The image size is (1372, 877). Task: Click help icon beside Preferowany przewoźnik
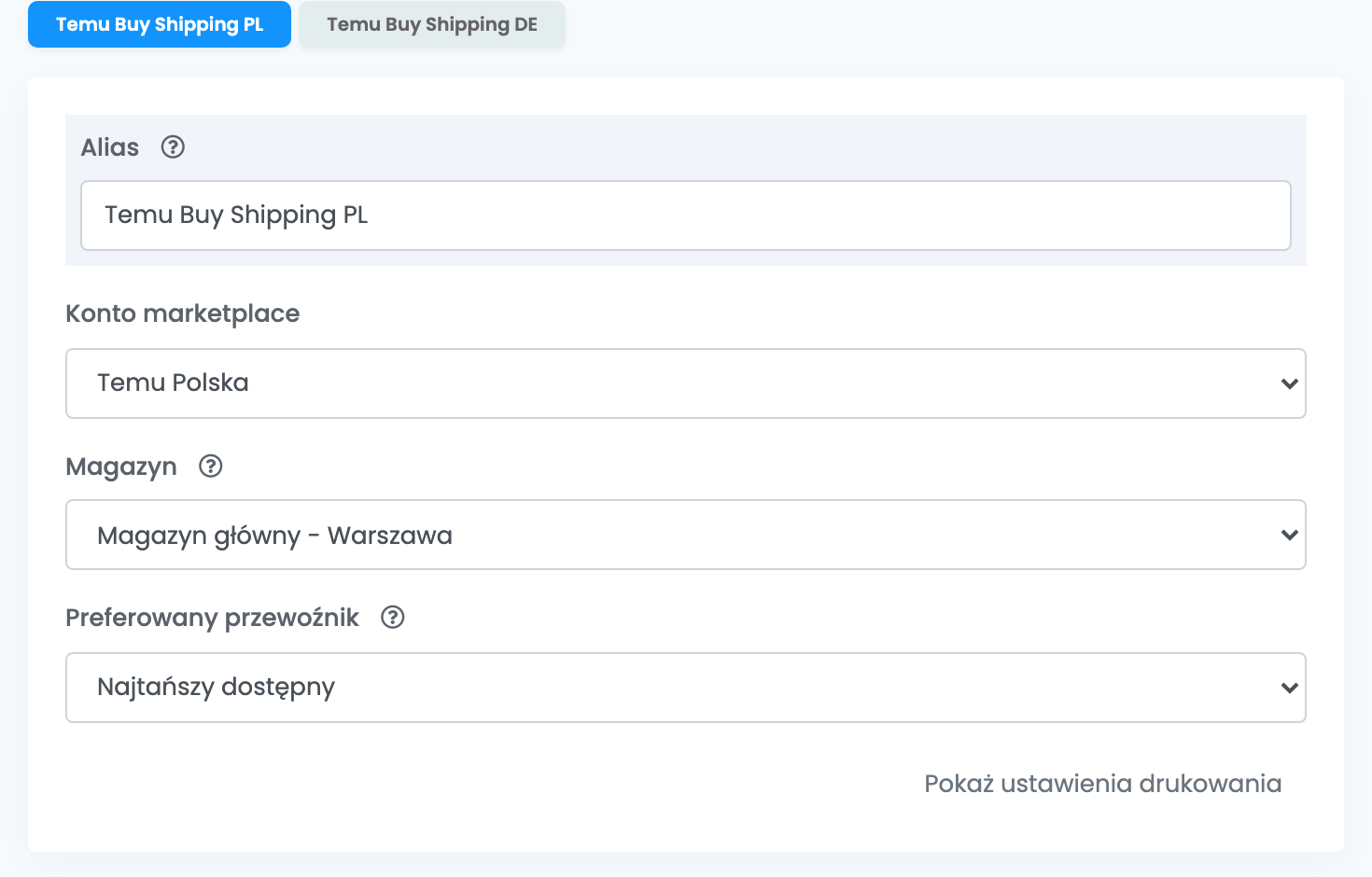click(x=393, y=617)
